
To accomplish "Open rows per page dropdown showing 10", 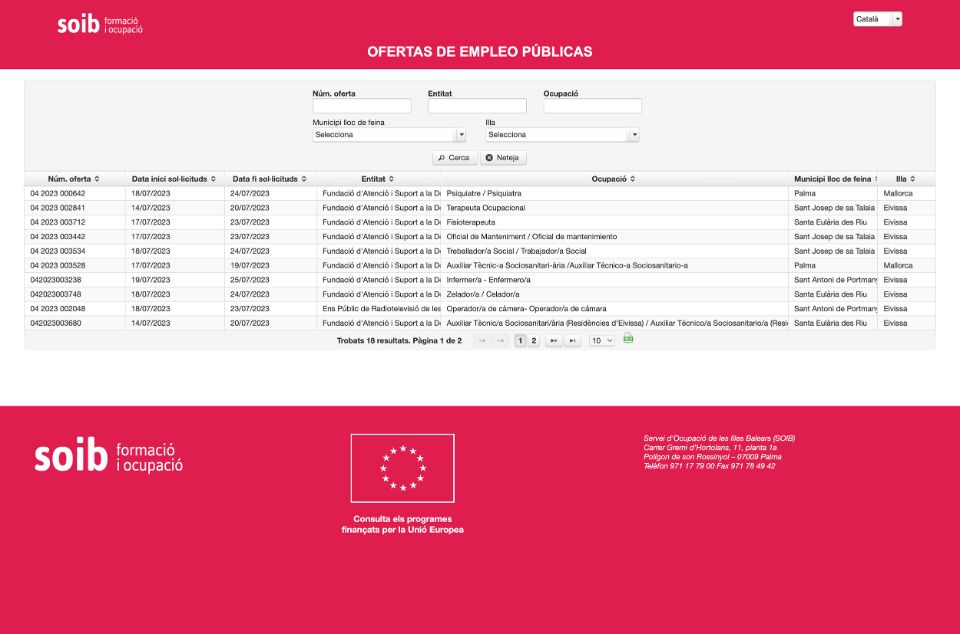I will (601, 341).
